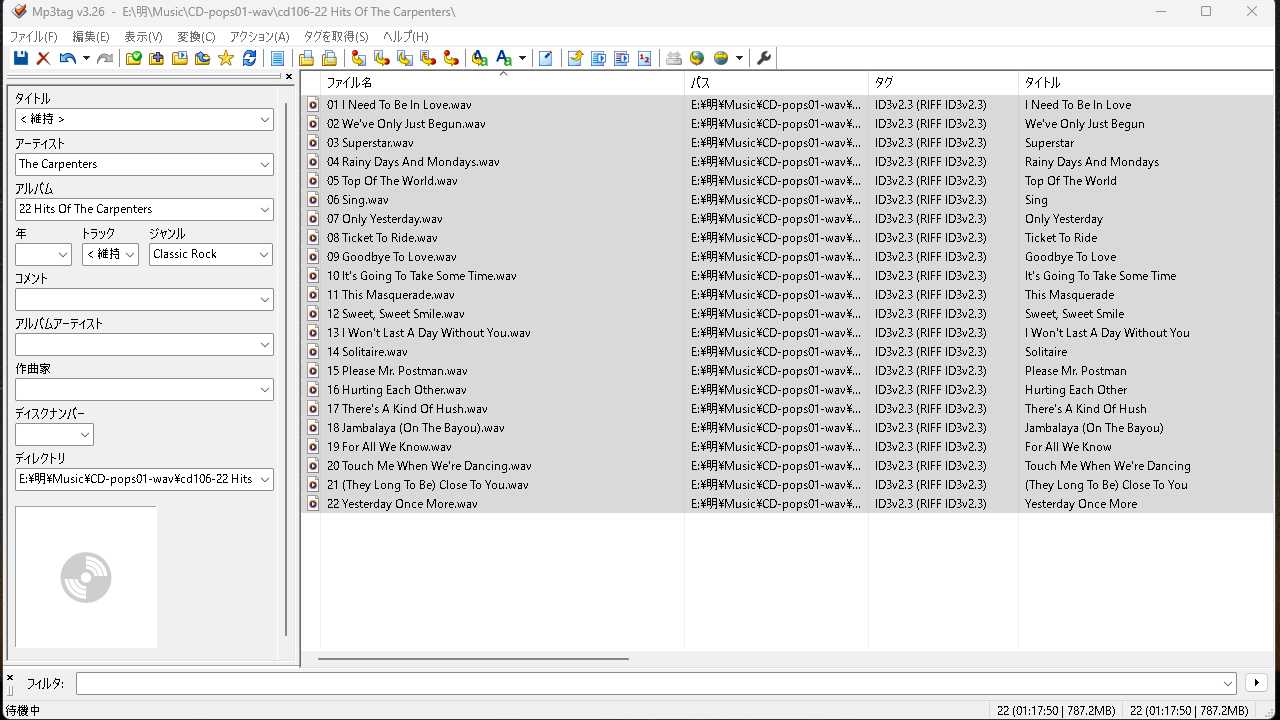Open the undo history dropdown arrow
Image resolution: width=1280 pixels, height=720 pixels.
click(x=86, y=58)
